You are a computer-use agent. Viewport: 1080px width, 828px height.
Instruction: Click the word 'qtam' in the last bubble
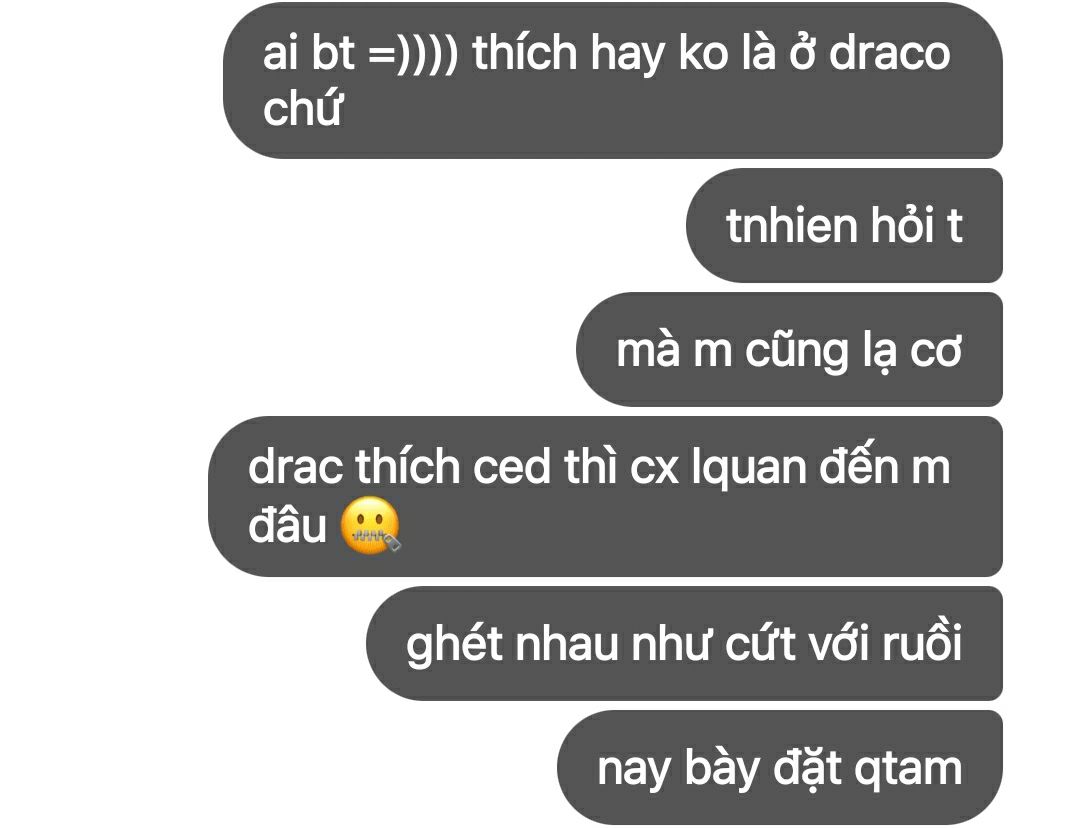pos(908,770)
